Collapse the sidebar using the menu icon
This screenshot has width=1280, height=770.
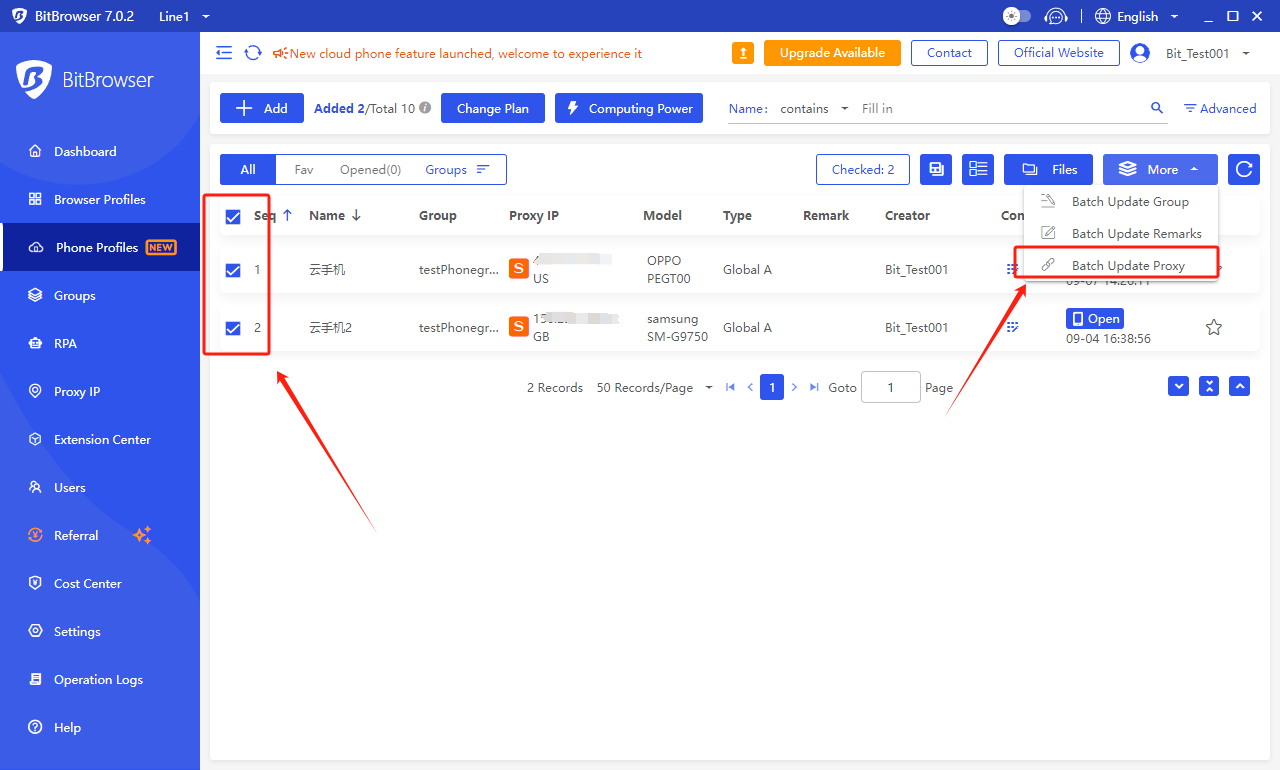pos(224,53)
